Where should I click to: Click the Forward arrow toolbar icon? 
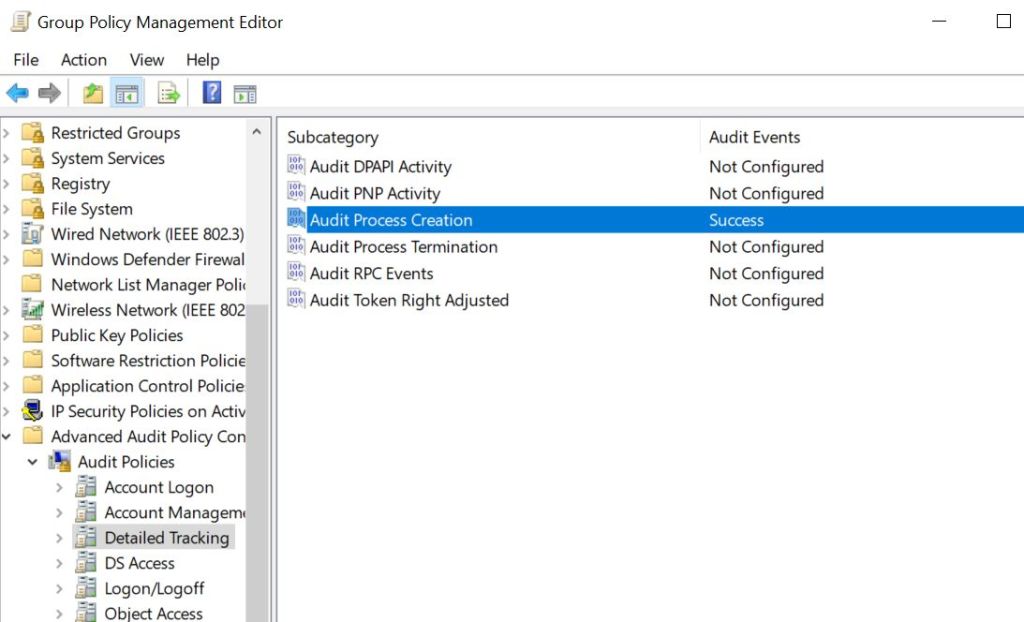[x=49, y=94]
